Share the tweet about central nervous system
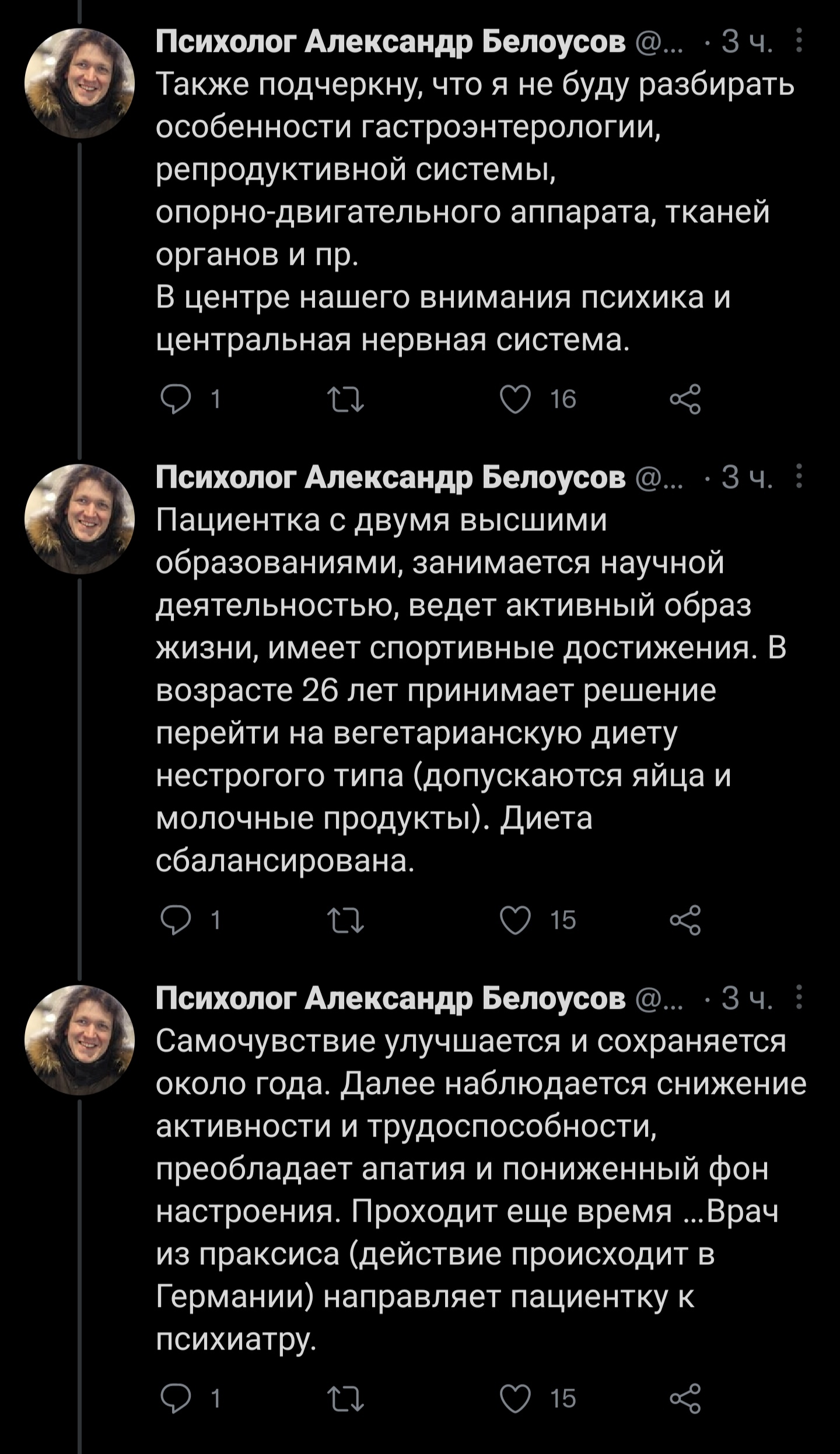This screenshot has width=840, height=1454. point(685,400)
